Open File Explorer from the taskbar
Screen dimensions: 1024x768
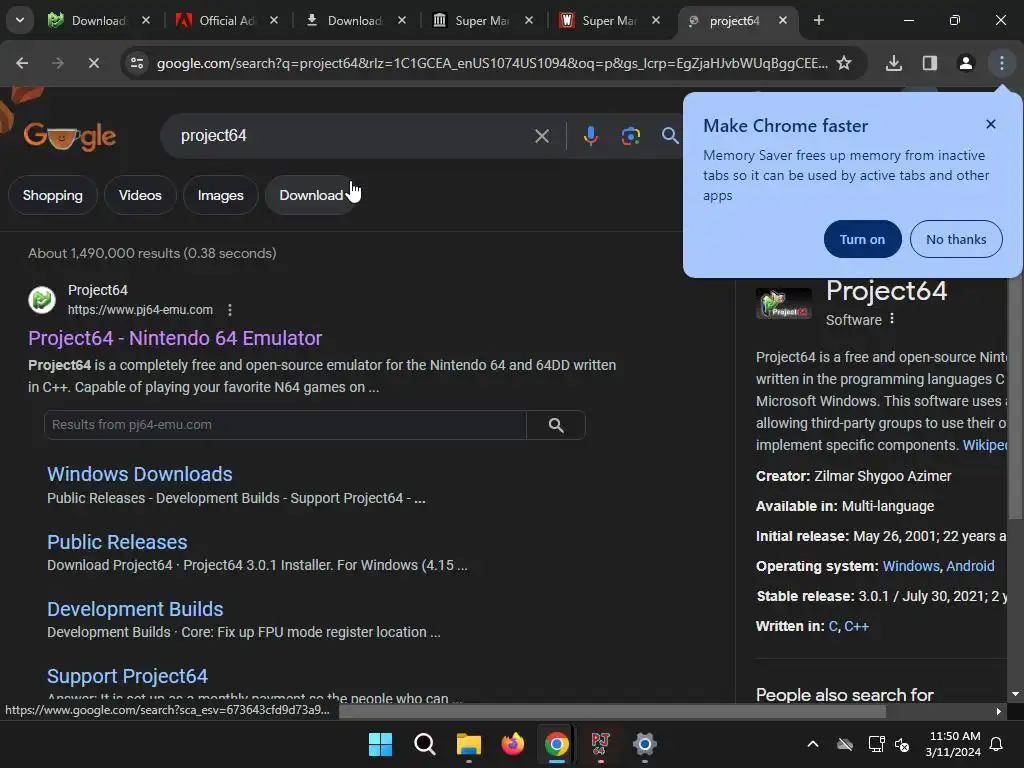(468, 744)
